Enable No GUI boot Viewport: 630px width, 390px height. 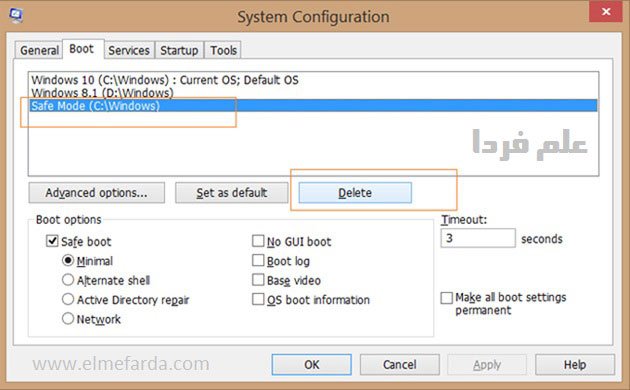pyautogui.click(x=258, y=241)
